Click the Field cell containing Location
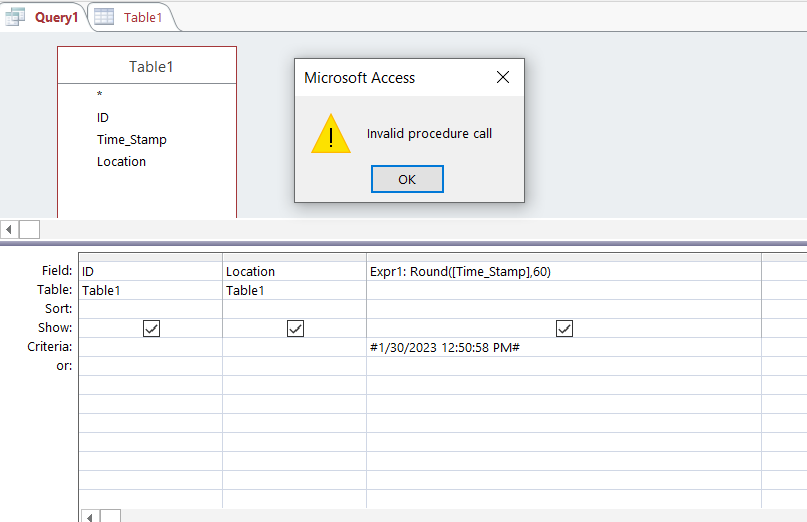807x522 pixels. tap(295, 271)
